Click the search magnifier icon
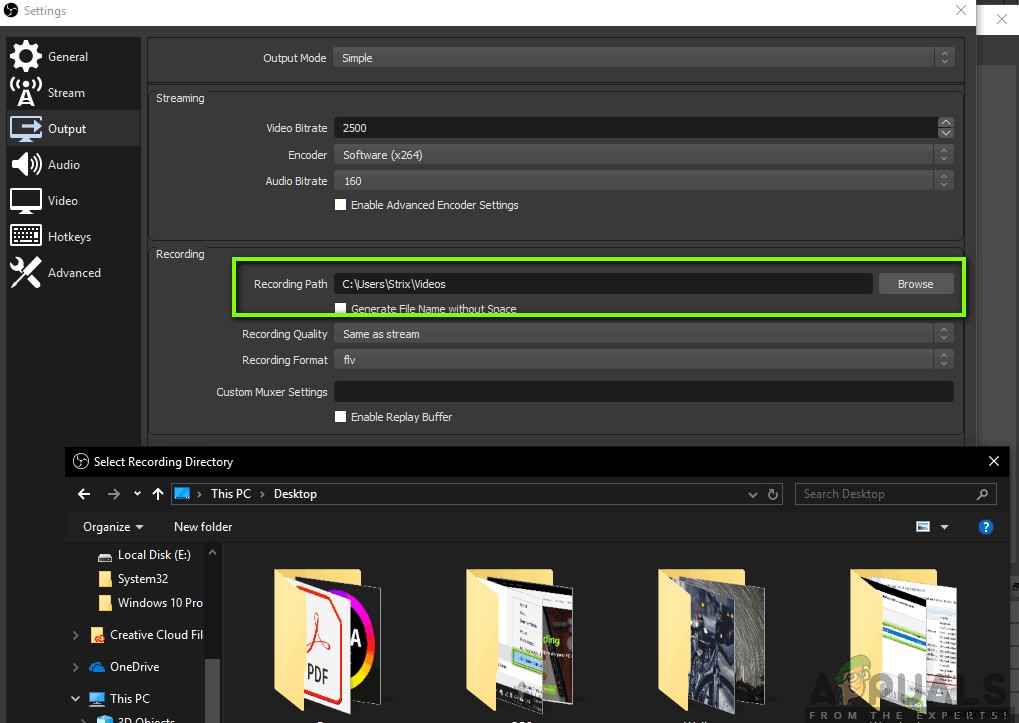 tap(982, 494)
